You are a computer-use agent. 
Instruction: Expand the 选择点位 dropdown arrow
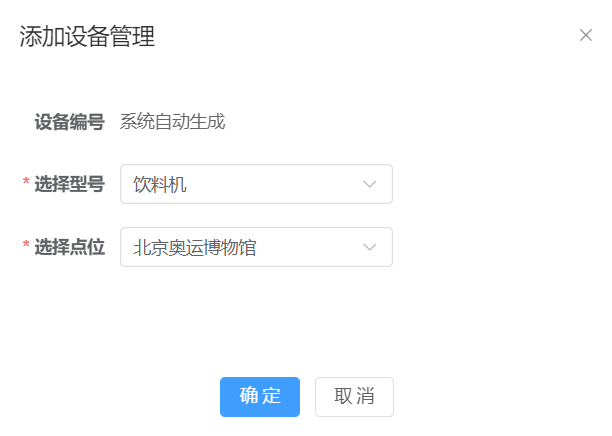pyautogui.click(x=369, y=247)
